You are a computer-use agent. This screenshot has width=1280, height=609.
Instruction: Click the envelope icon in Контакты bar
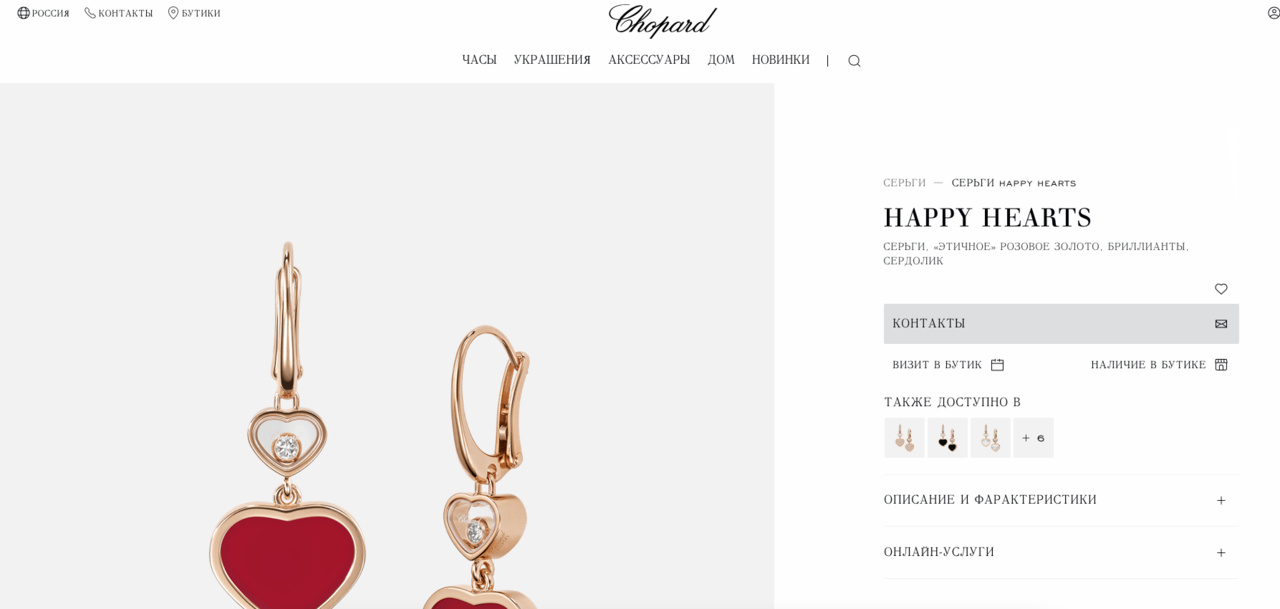click(1221, 324)
